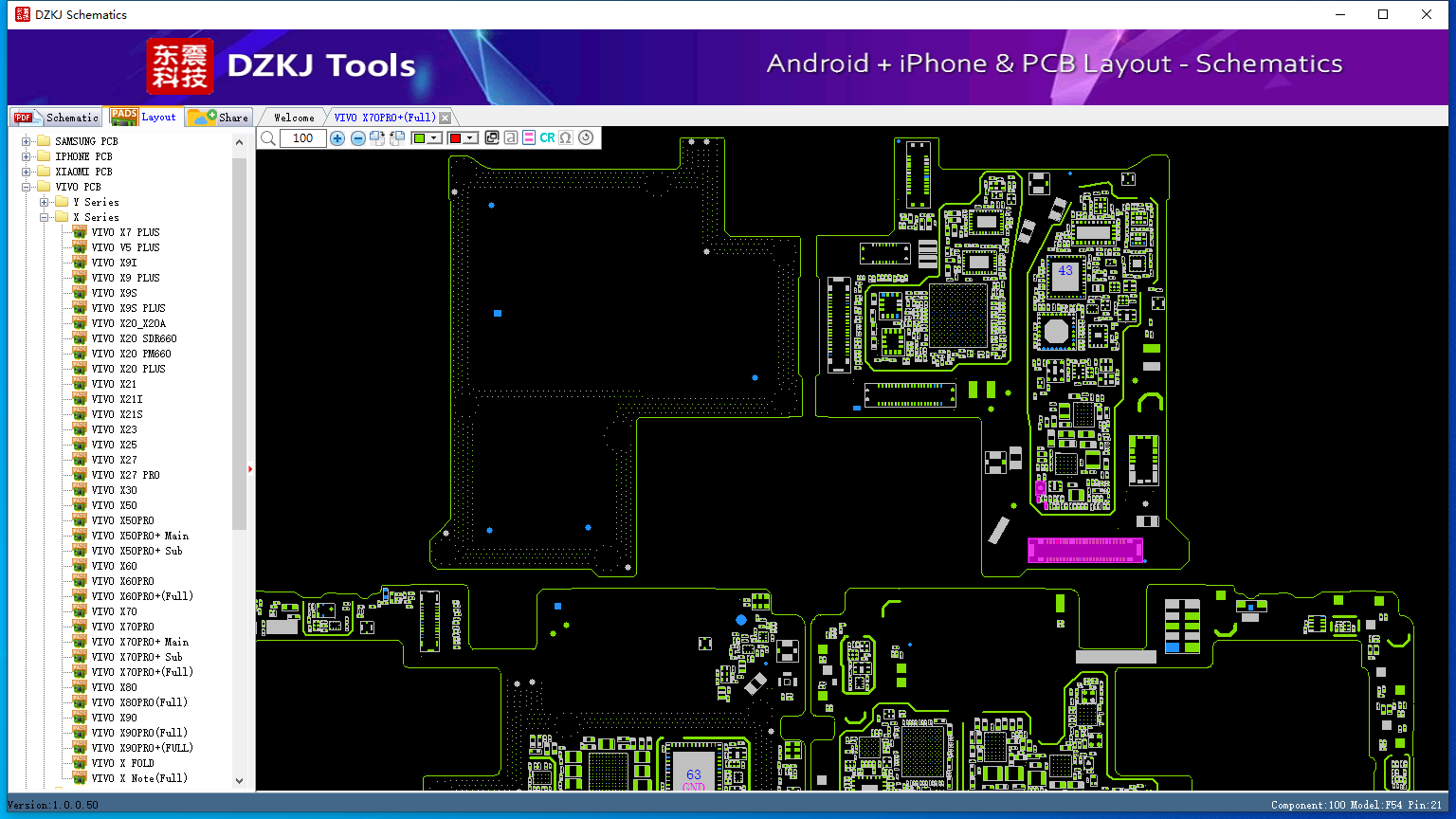Select VIVO X9S in the tree
Image resolution: width=1456 pixels, height=819 pixels.
[115, 293]
